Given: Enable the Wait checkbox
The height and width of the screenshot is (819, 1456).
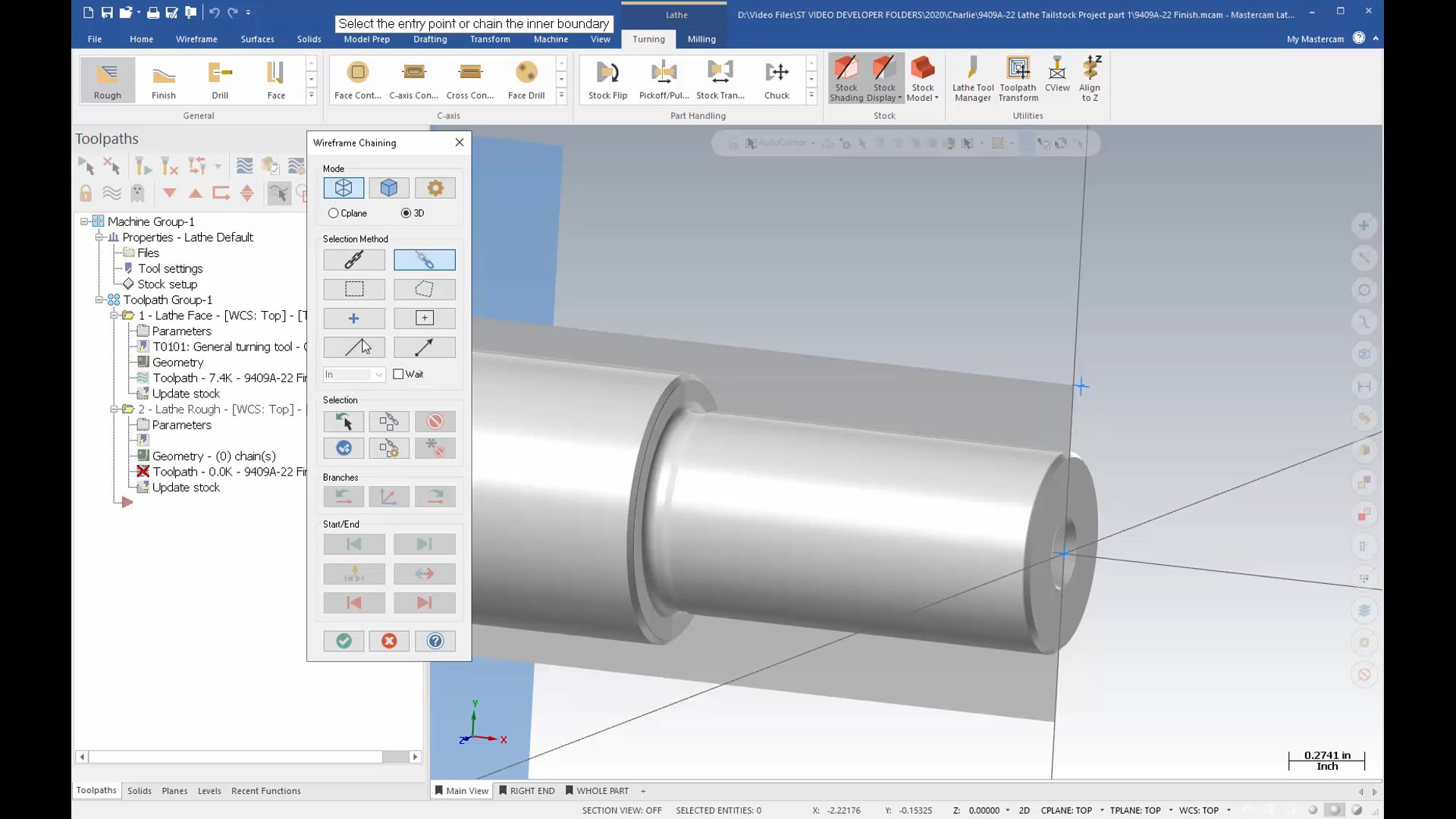Looking at the screenshot, I should click(399, 373).
